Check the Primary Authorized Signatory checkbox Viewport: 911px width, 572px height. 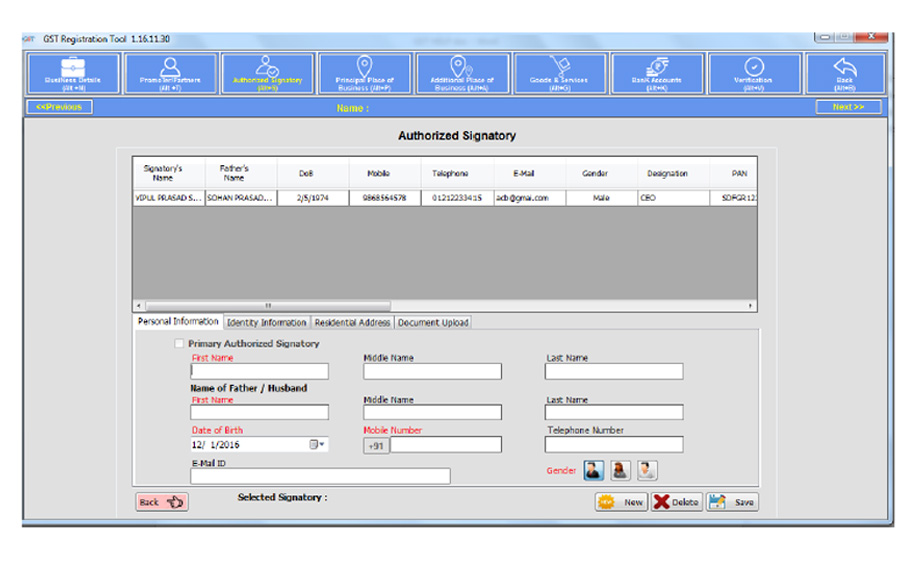coord(179,344)
